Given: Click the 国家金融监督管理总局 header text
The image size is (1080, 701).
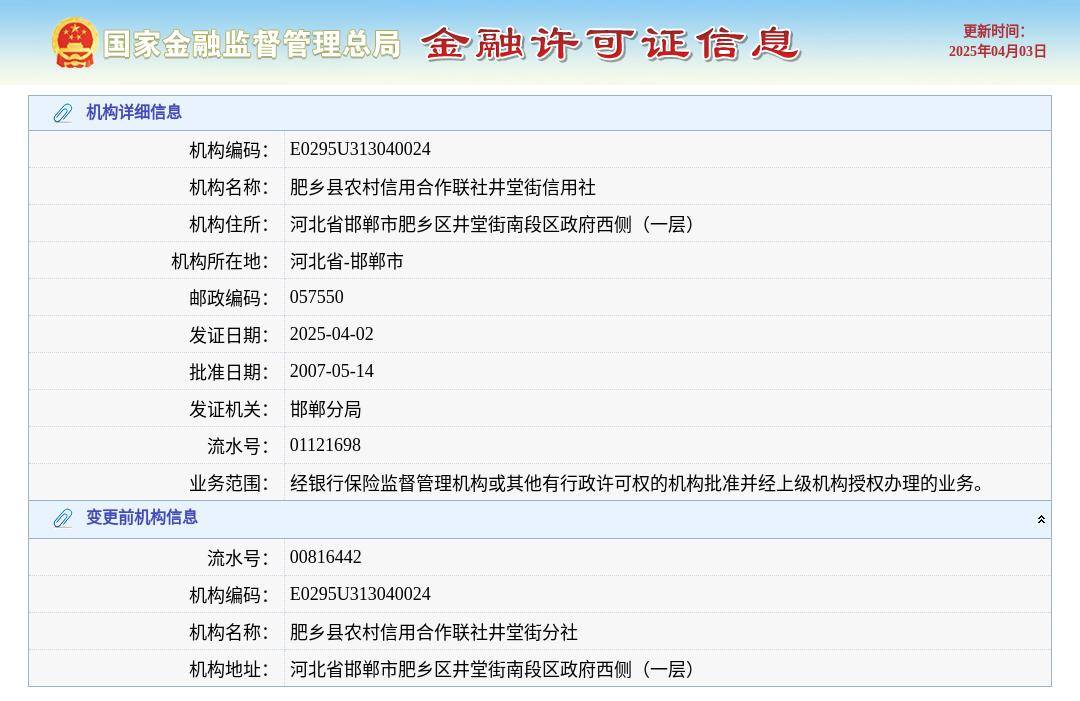Looking at the screenshot, I should point(250,44).
